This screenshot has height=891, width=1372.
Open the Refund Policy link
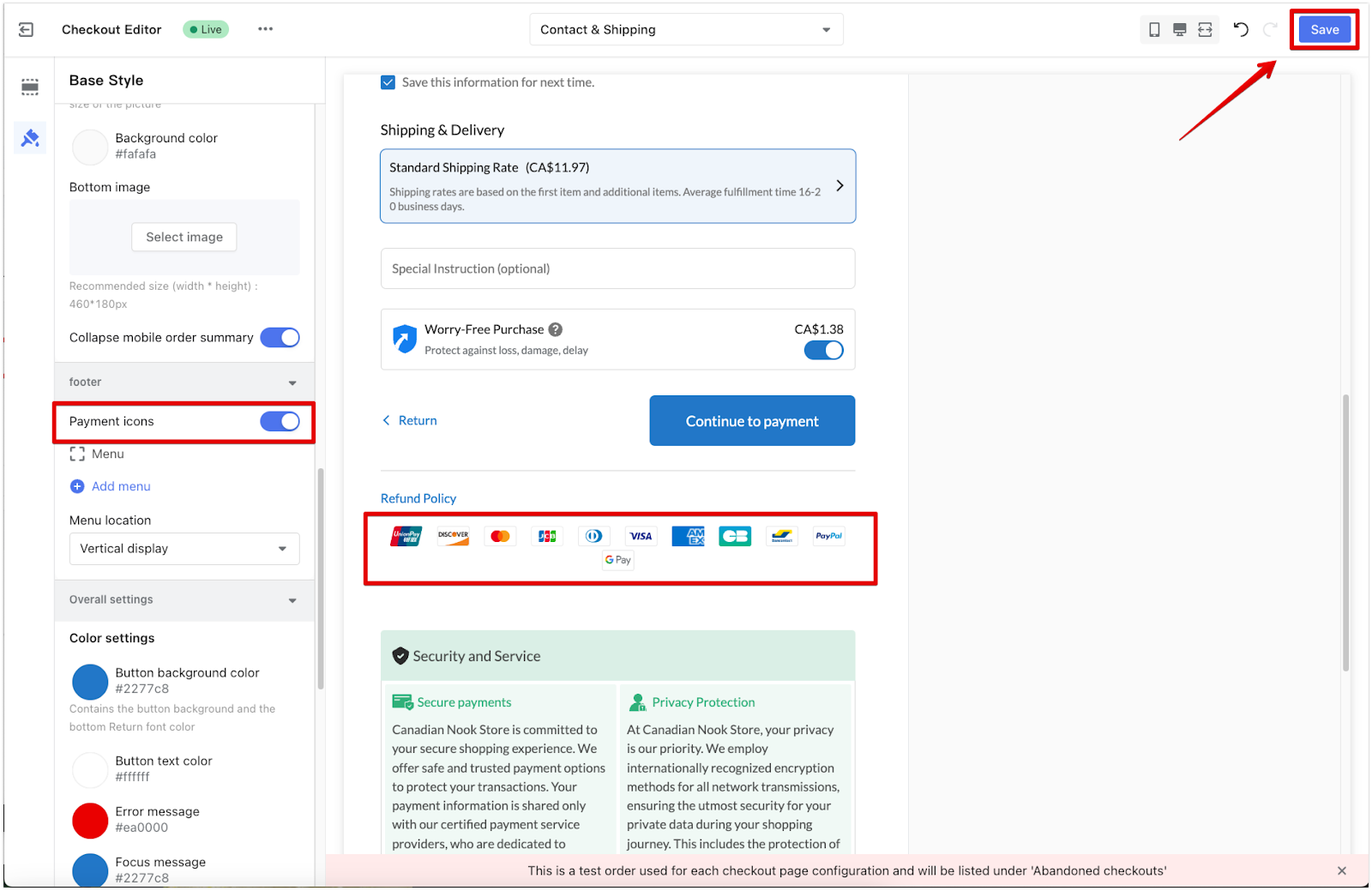[418, 497]
